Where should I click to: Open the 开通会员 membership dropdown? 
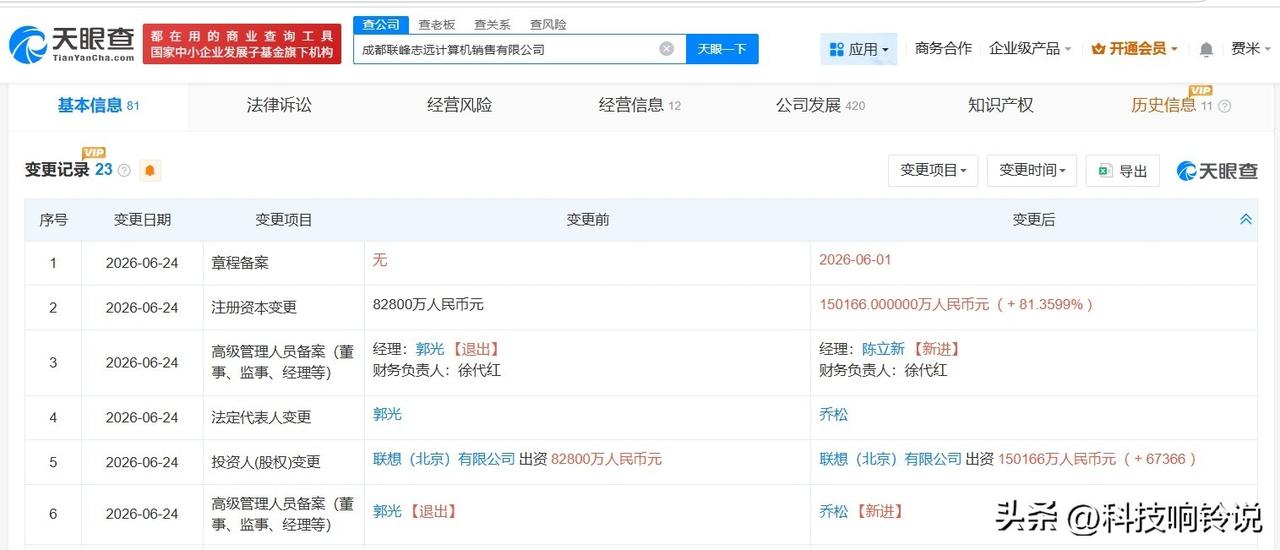[x=1134, y=48]
